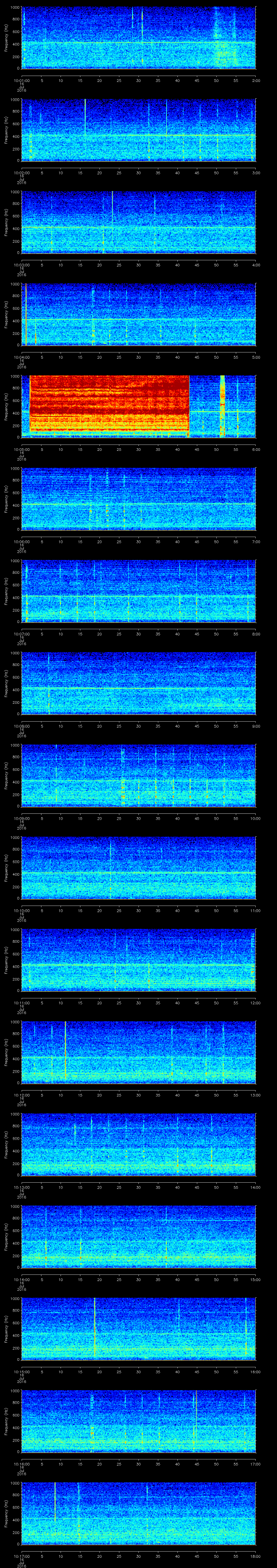The image size is (277, 1568).
Task: Click the 10:03:00 time axis label
Action: [x=22, y=264]
